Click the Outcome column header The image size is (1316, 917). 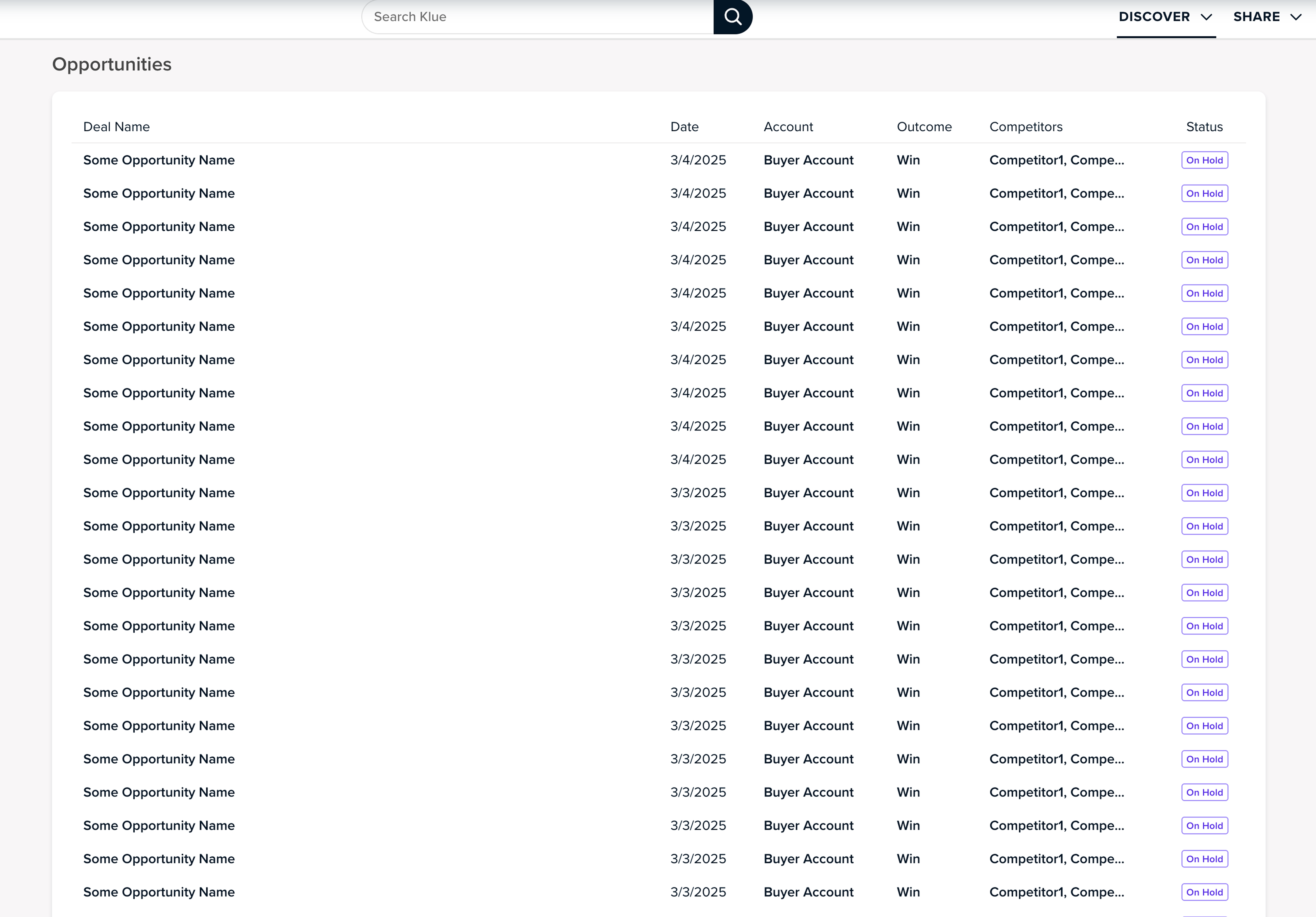(924, 127)
